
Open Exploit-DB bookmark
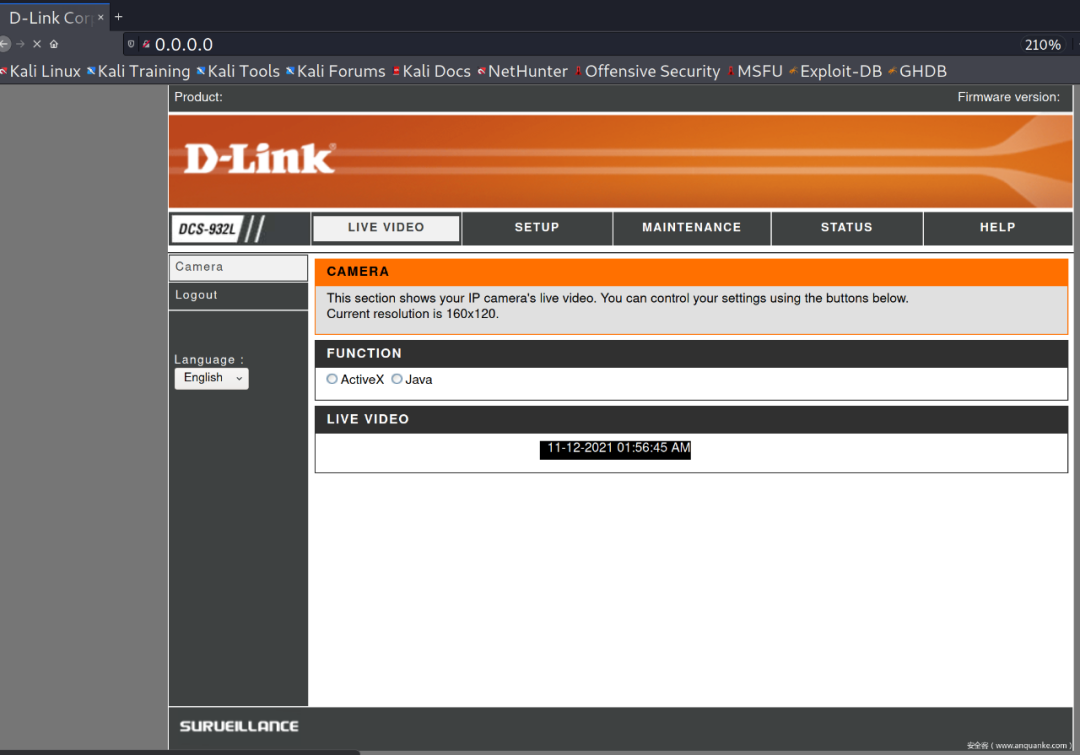(x=835, y=71)
